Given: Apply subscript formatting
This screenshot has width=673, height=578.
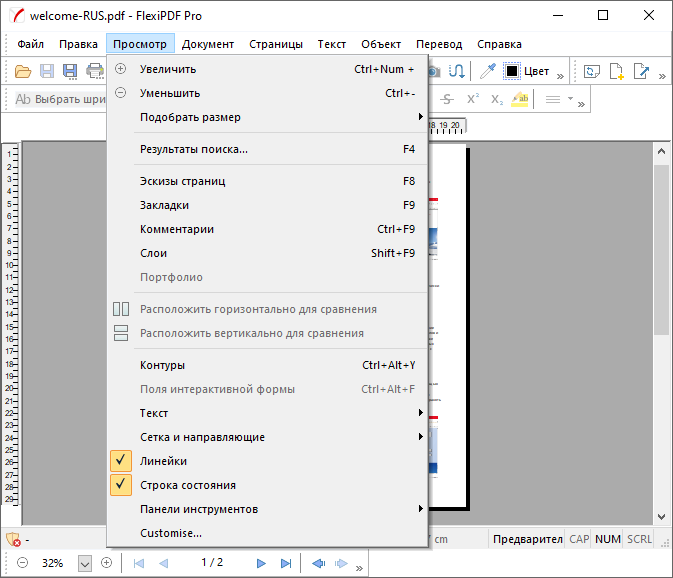Looking at the screenshot, I should [x=497, y=99].
